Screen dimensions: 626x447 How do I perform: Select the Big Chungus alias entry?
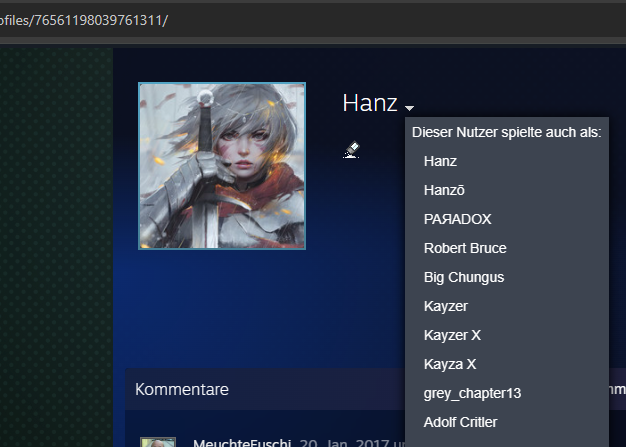click(x=464, y=277)
